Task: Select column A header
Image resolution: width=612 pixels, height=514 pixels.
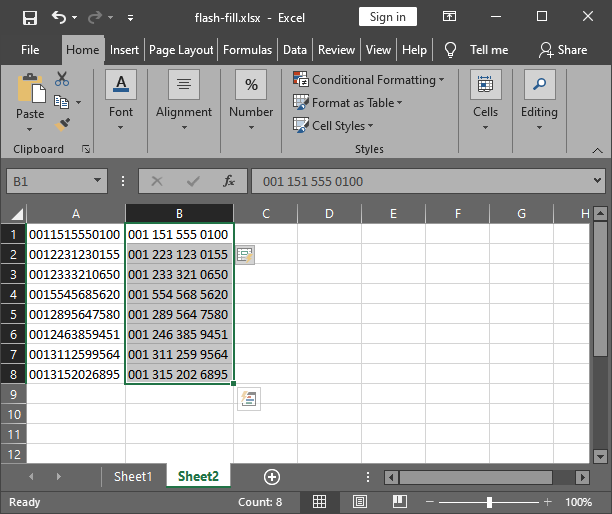Action: (x=76, y=214)
